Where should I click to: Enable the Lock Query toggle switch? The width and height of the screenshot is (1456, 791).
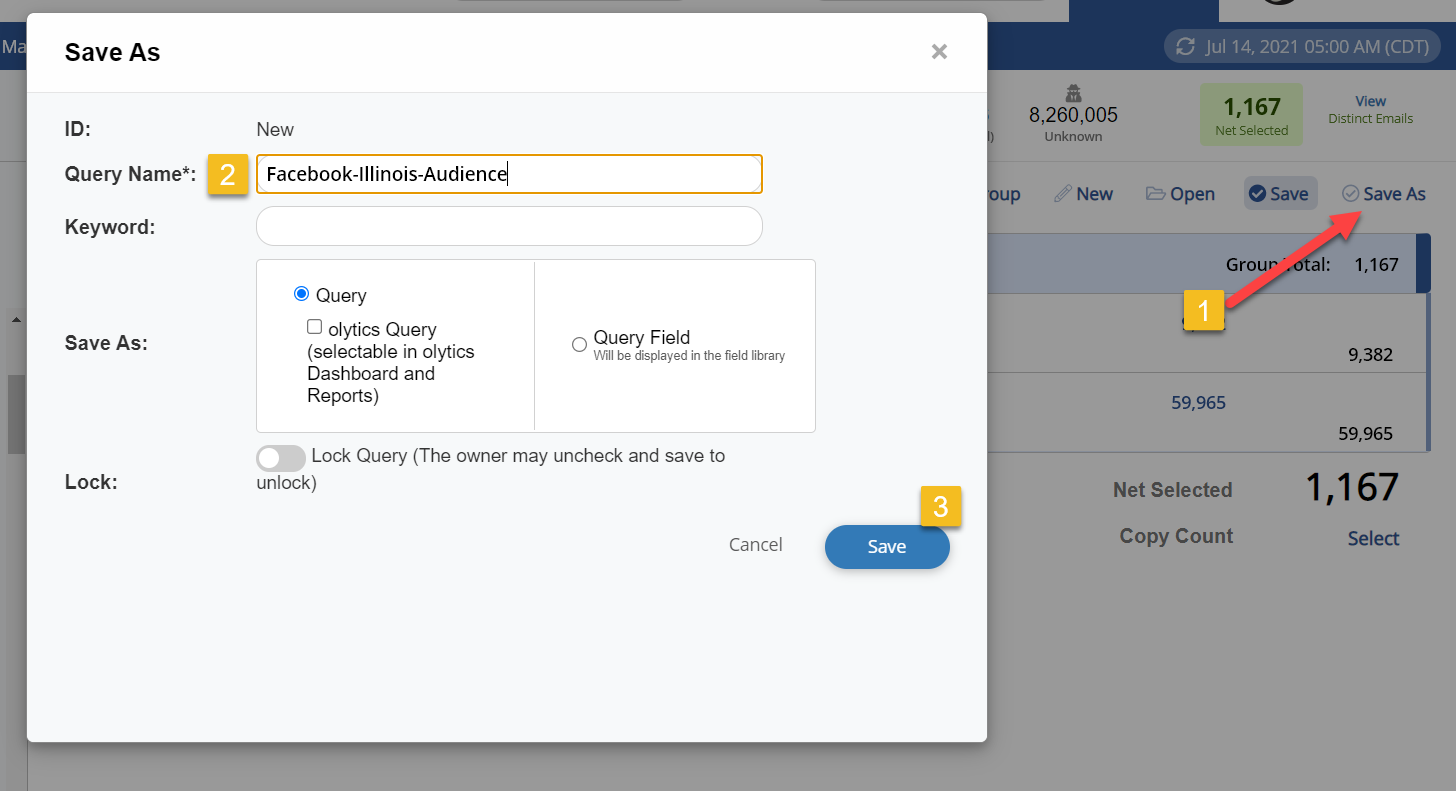tap(281, 458)
